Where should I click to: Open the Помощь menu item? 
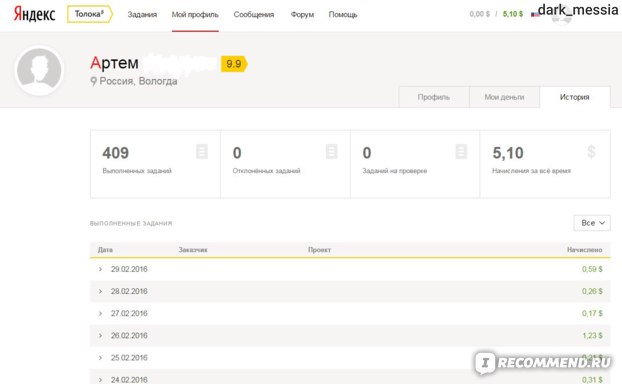tap(343, 15)
